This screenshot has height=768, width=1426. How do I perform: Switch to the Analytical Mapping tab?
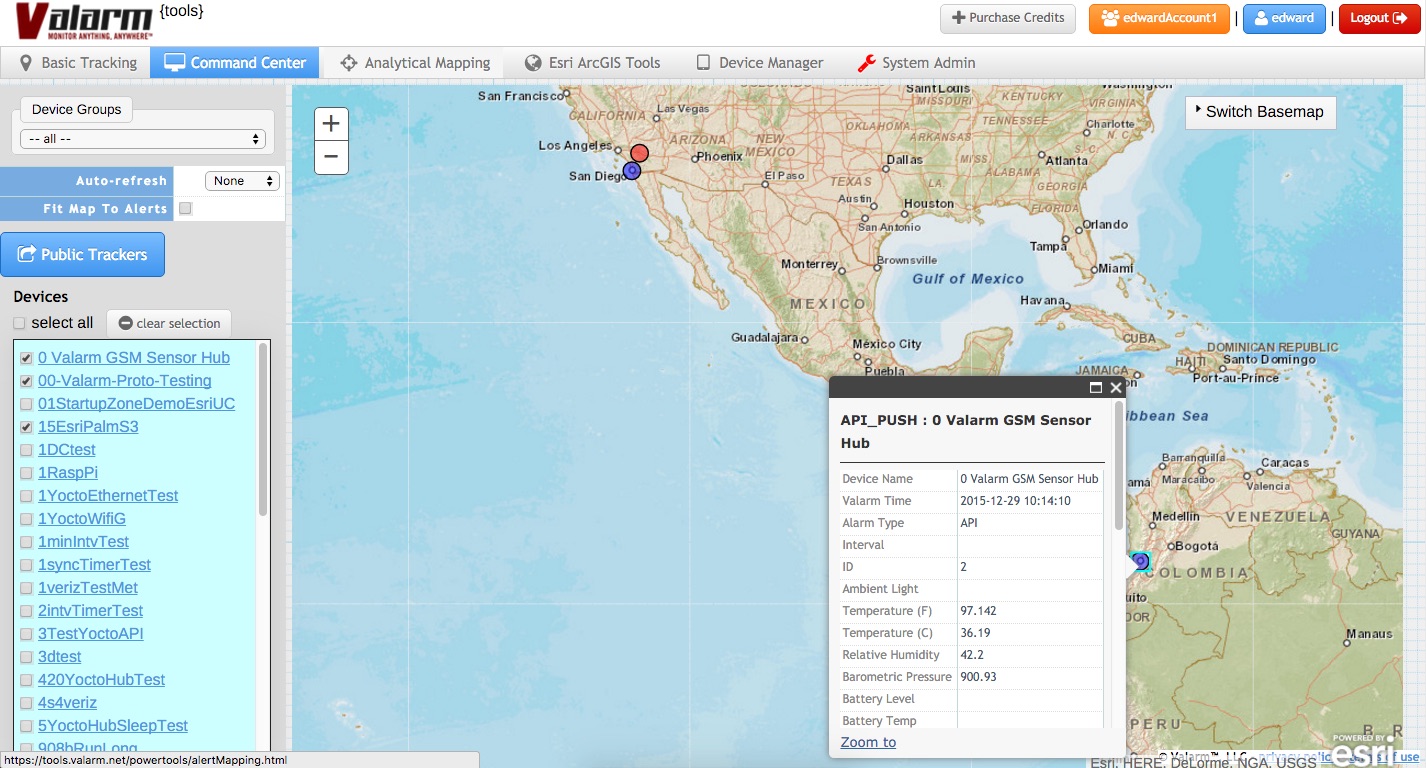click(x=415, y=63)
